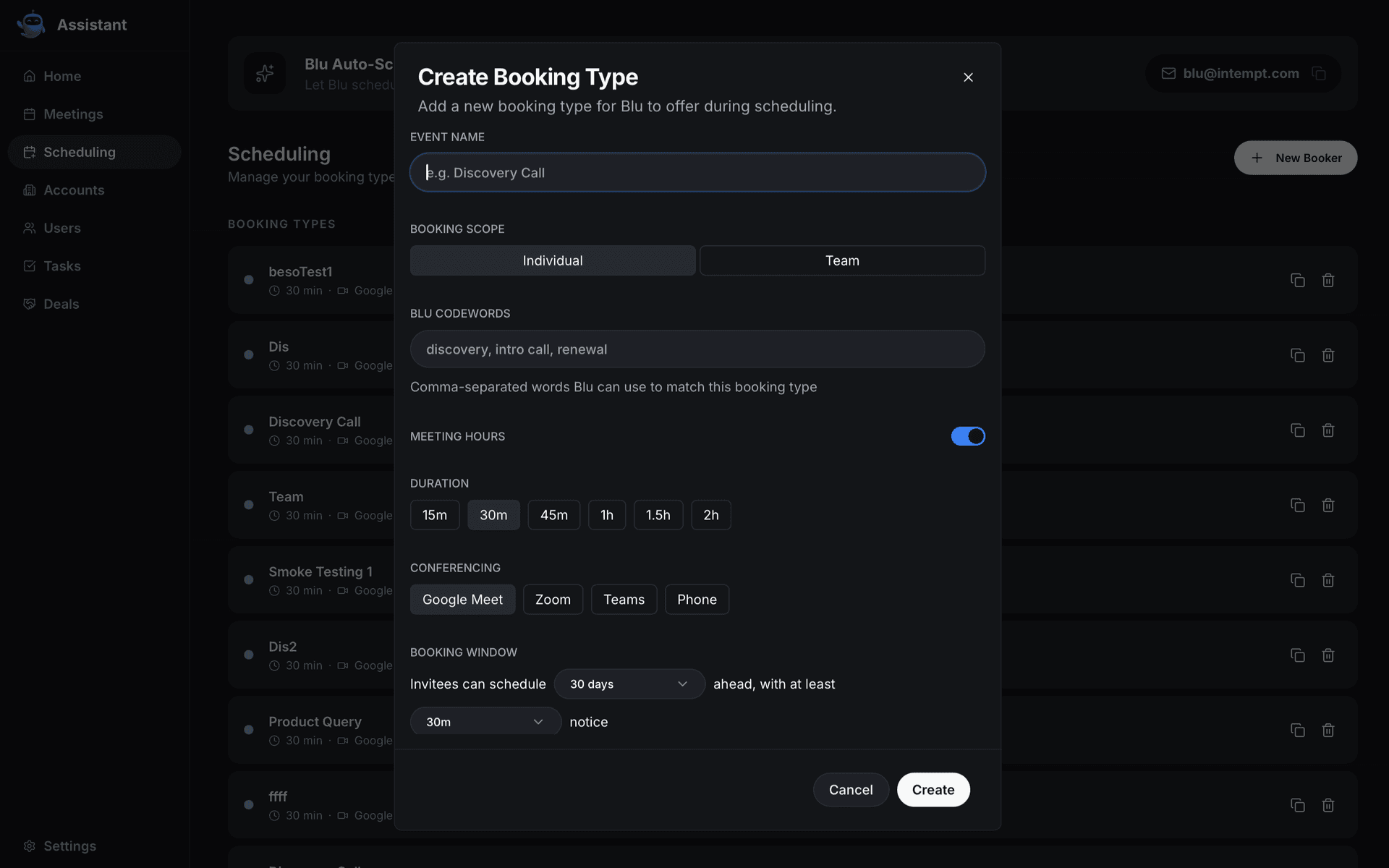Delete the Dis2 booking type
Viewport: 1389px width, 868px height.
[1328, 655]
